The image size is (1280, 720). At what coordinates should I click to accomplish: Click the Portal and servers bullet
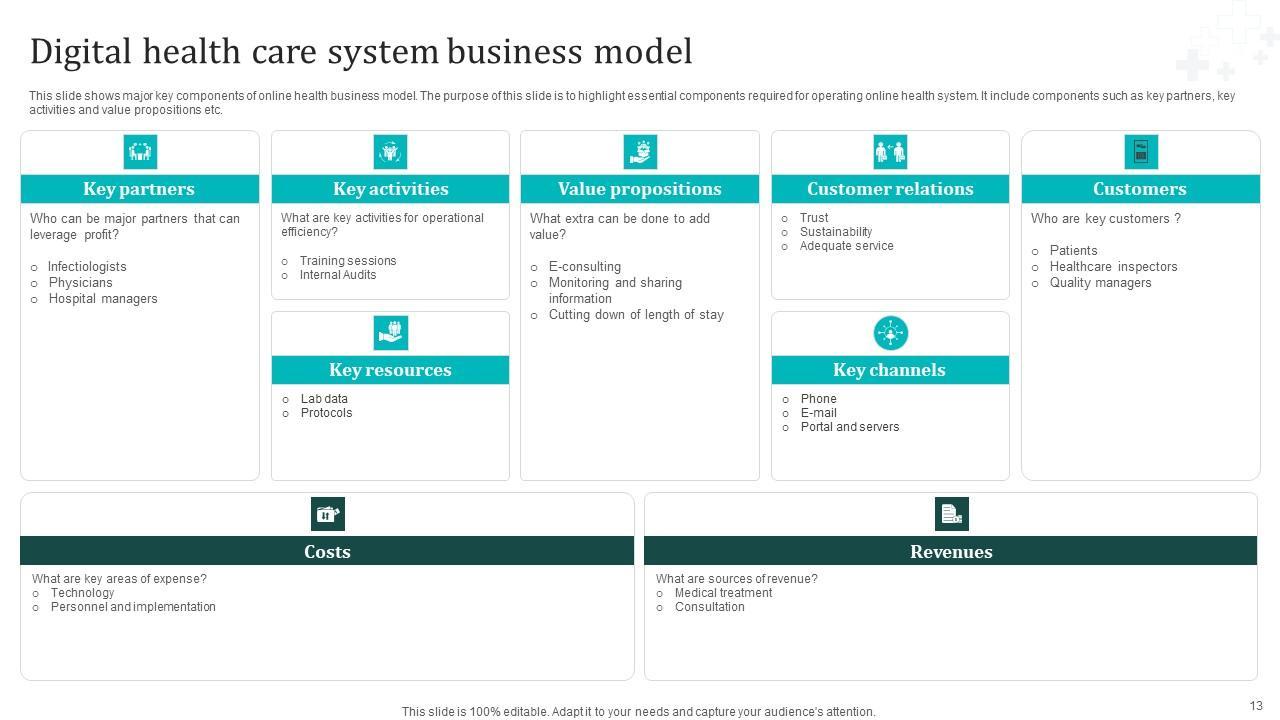pyautogui.click(x=849, y=427)
